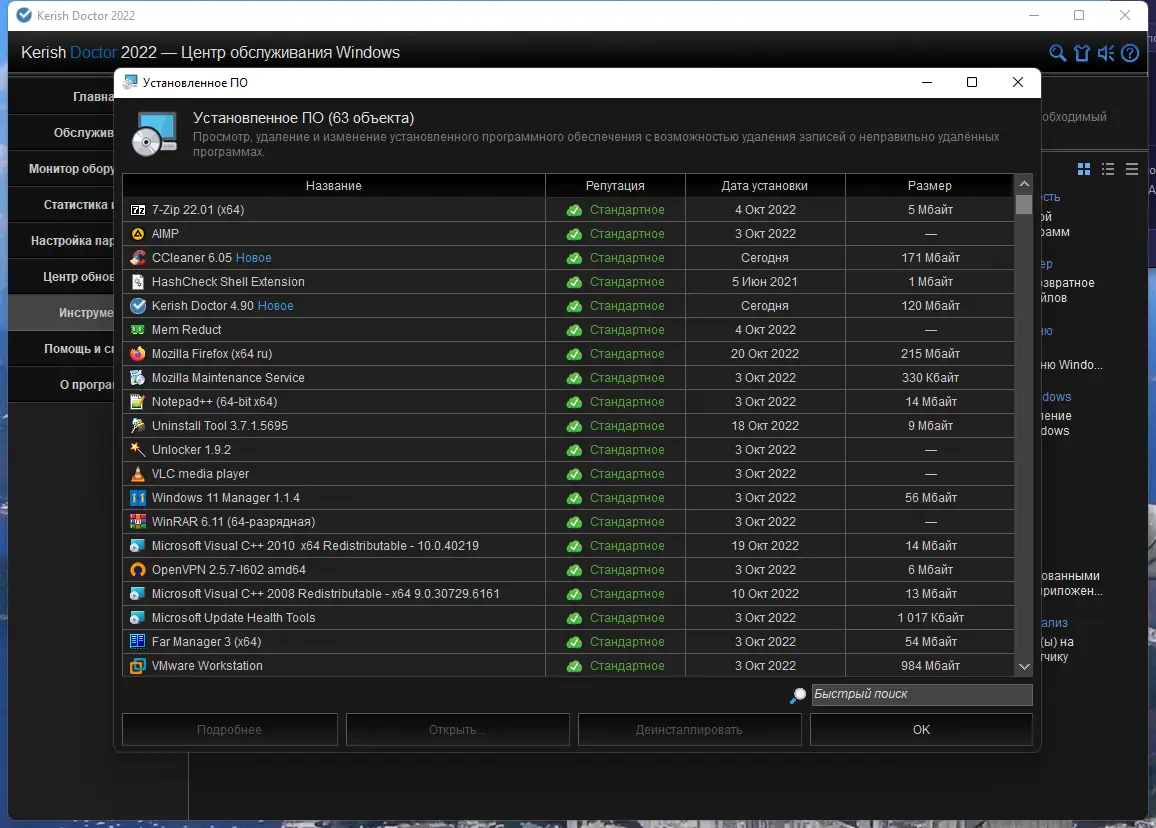Open the Монитор оборудования sidebar tab
Screen dimensions: 1156x828
pos(62,169)
